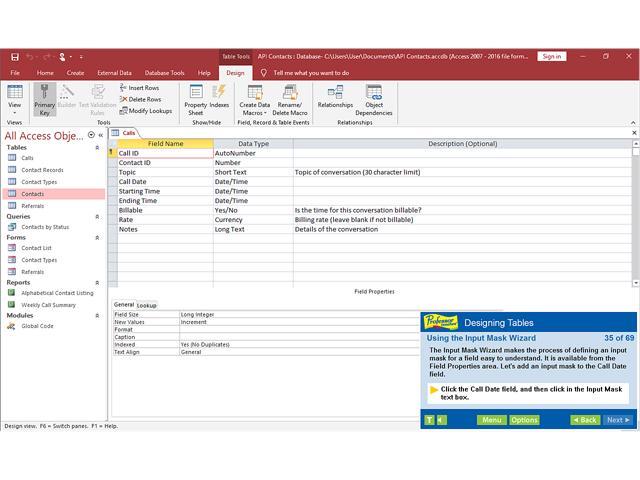Expand the View dropdown arrow

pyautogui.click(x=14, y=113)
